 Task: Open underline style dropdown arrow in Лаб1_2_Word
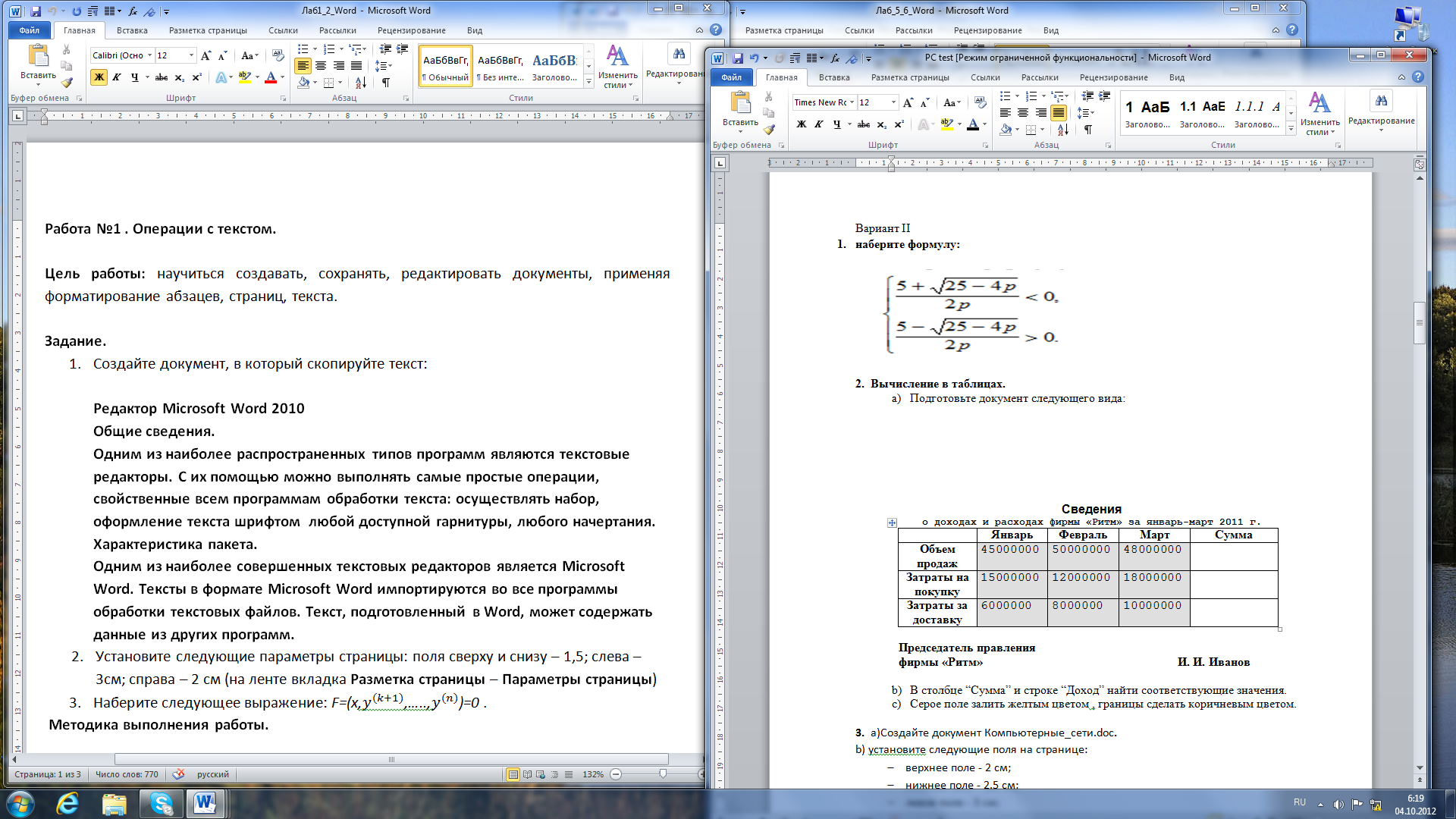[147, 77]
